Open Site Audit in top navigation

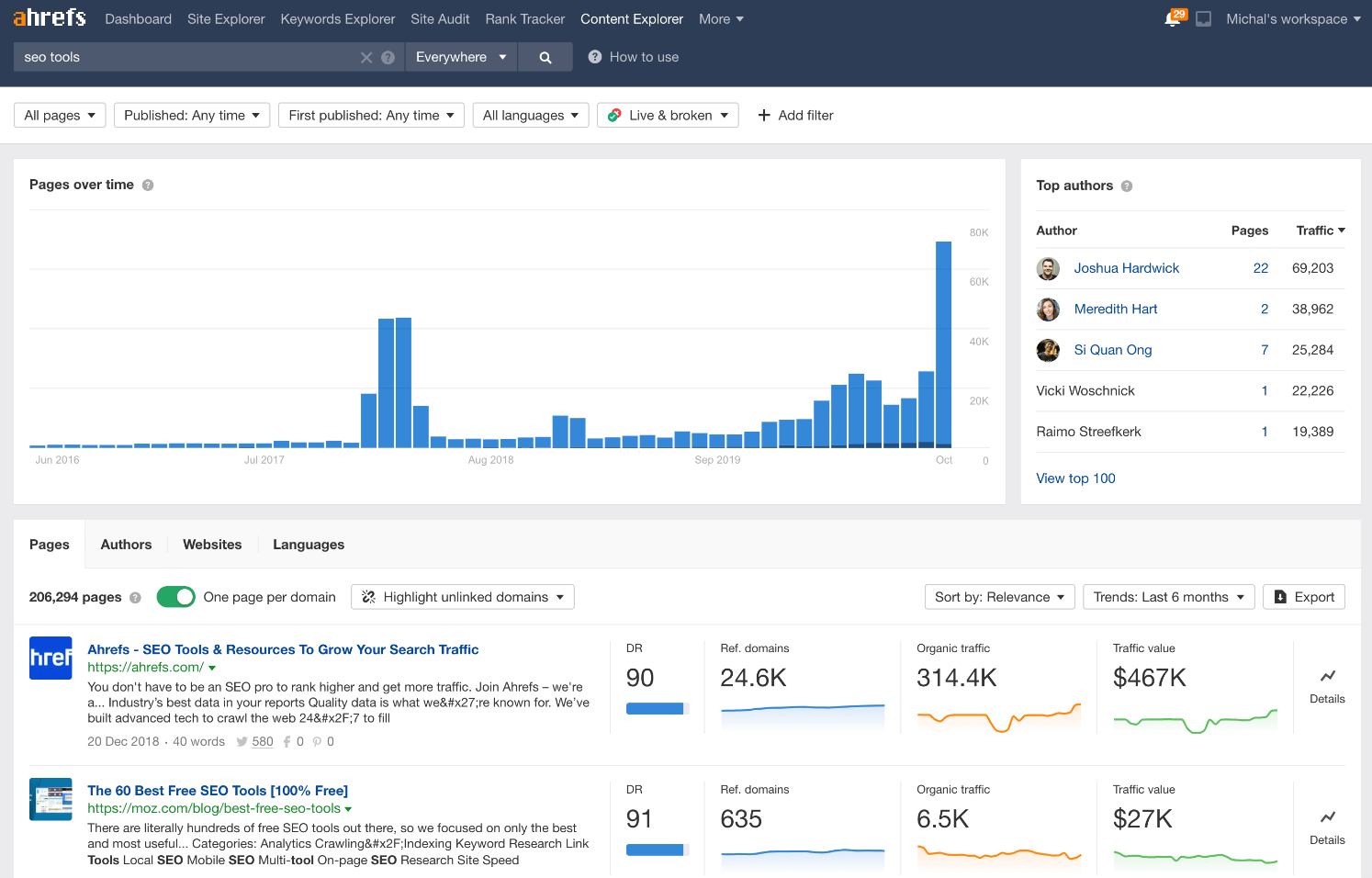440,18
